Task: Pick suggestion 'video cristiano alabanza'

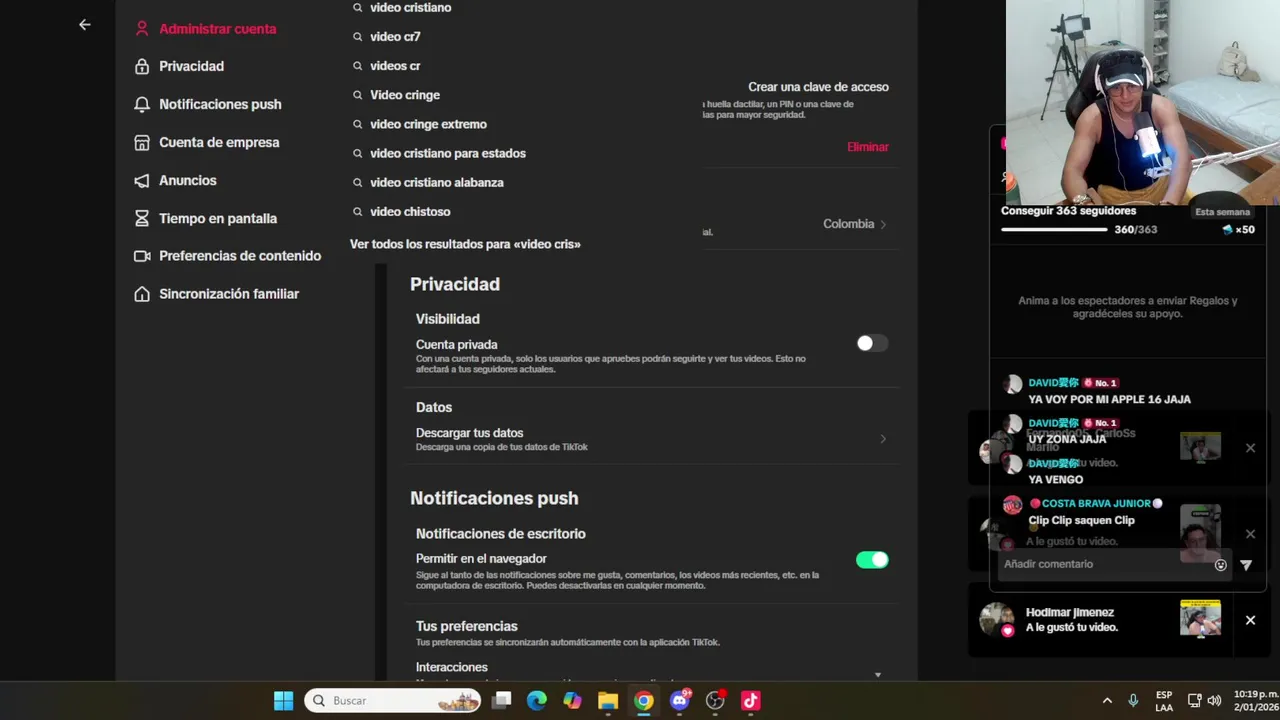Action: click(x=437, y=183)
